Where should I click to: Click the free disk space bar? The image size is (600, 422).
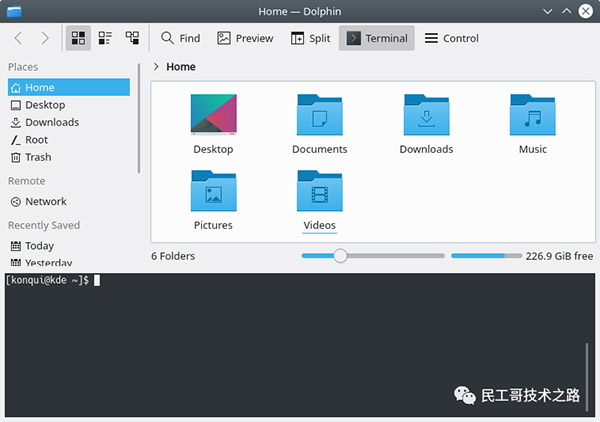coord(486,256)
